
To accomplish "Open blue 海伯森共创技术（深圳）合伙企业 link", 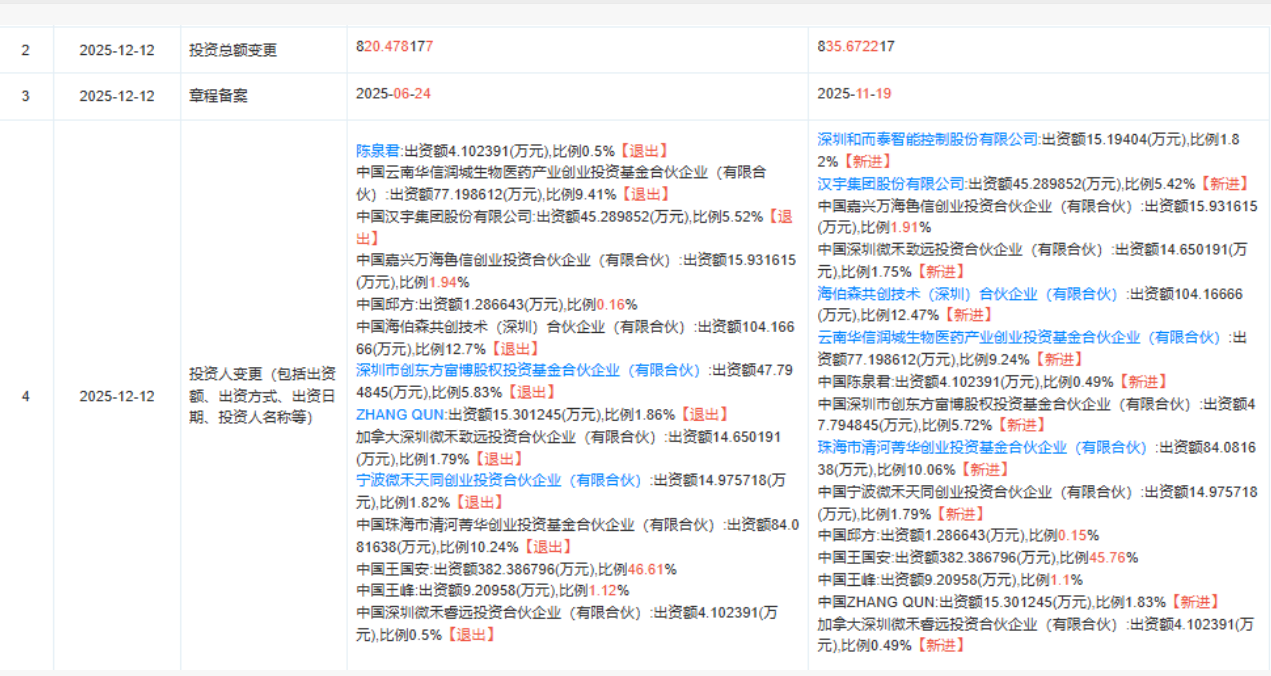I will point(967,293).
